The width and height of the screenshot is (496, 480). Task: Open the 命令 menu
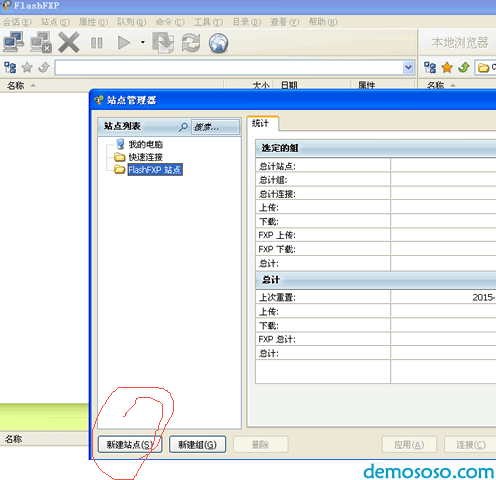coord(170,22)
